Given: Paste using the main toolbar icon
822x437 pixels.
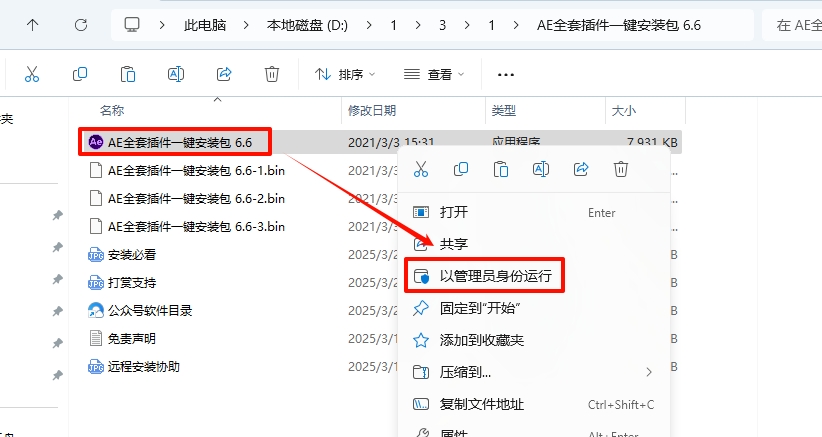Looking at the screenshot, I should 128,74.
